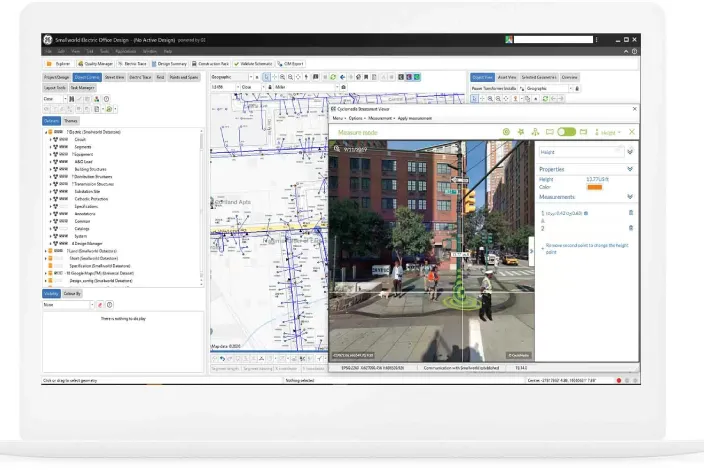This screenshot has width=704, height=470.
Task: Open the Options menu in Cyclomedia viewer
Action: [x=356, y=119]
